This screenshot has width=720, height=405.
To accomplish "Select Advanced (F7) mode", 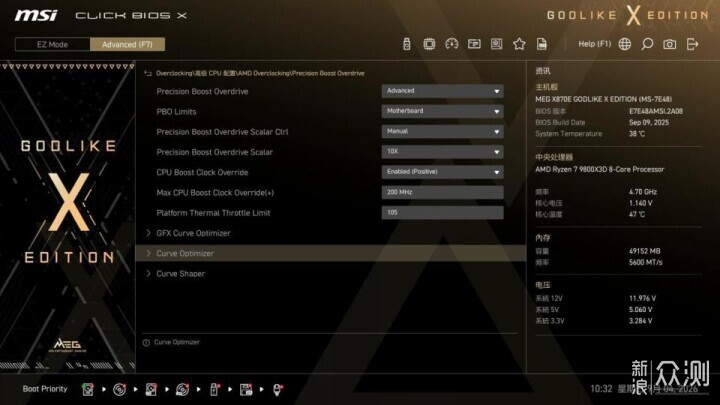I will click(127, 45).
